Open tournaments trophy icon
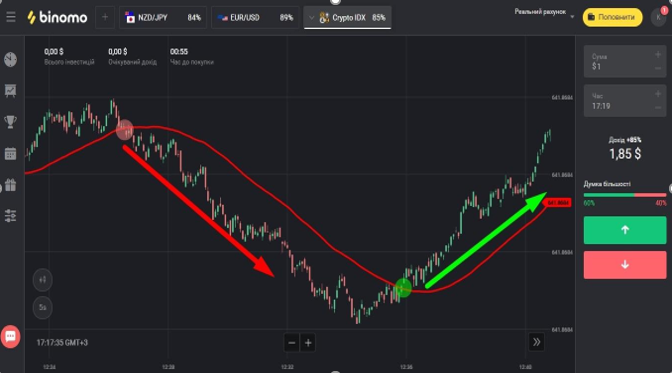 coord(10,122)
